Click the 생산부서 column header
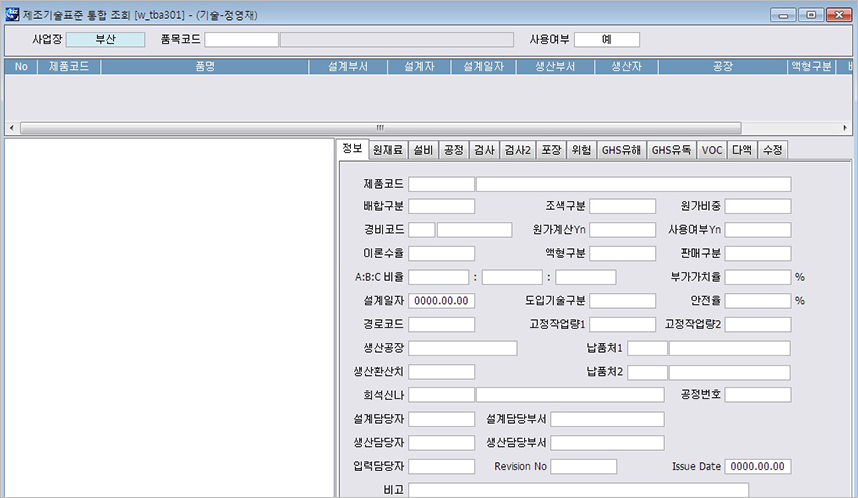The width and height of the screenshot is (858, 498). (555, 66)
